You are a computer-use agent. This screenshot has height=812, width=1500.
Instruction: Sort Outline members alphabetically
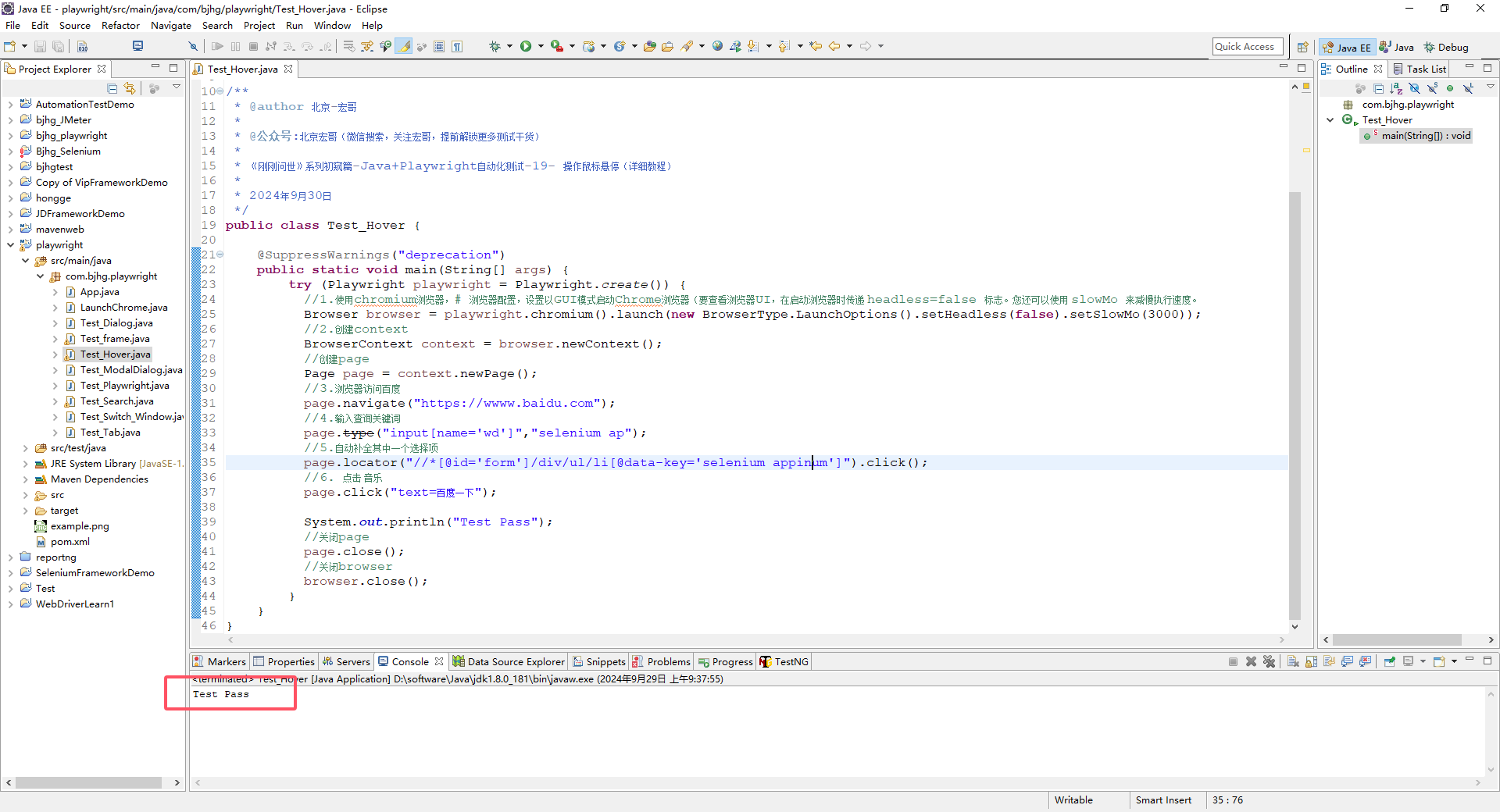[x=1396, y=88]
